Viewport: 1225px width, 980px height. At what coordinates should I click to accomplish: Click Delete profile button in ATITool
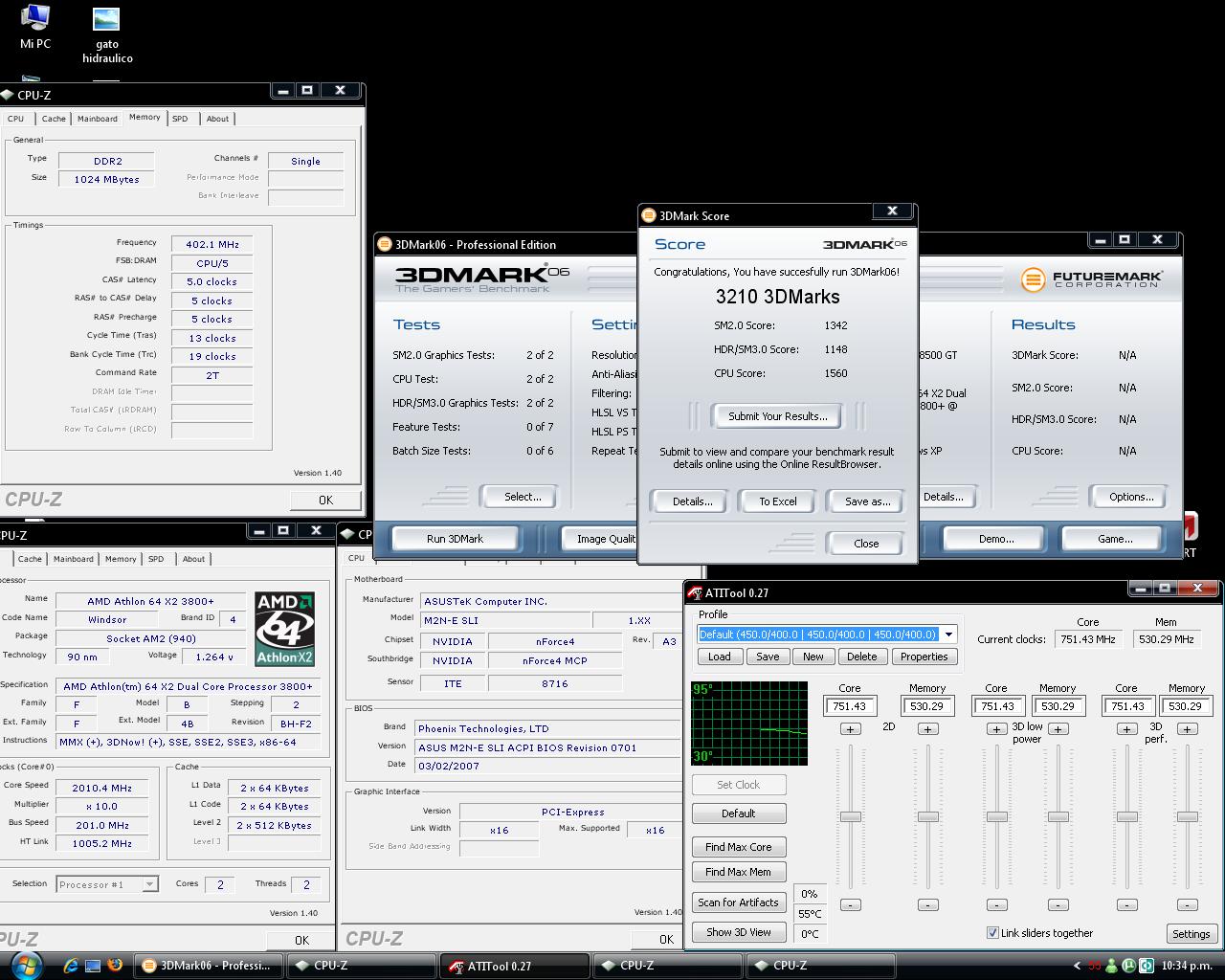point(861,657)
